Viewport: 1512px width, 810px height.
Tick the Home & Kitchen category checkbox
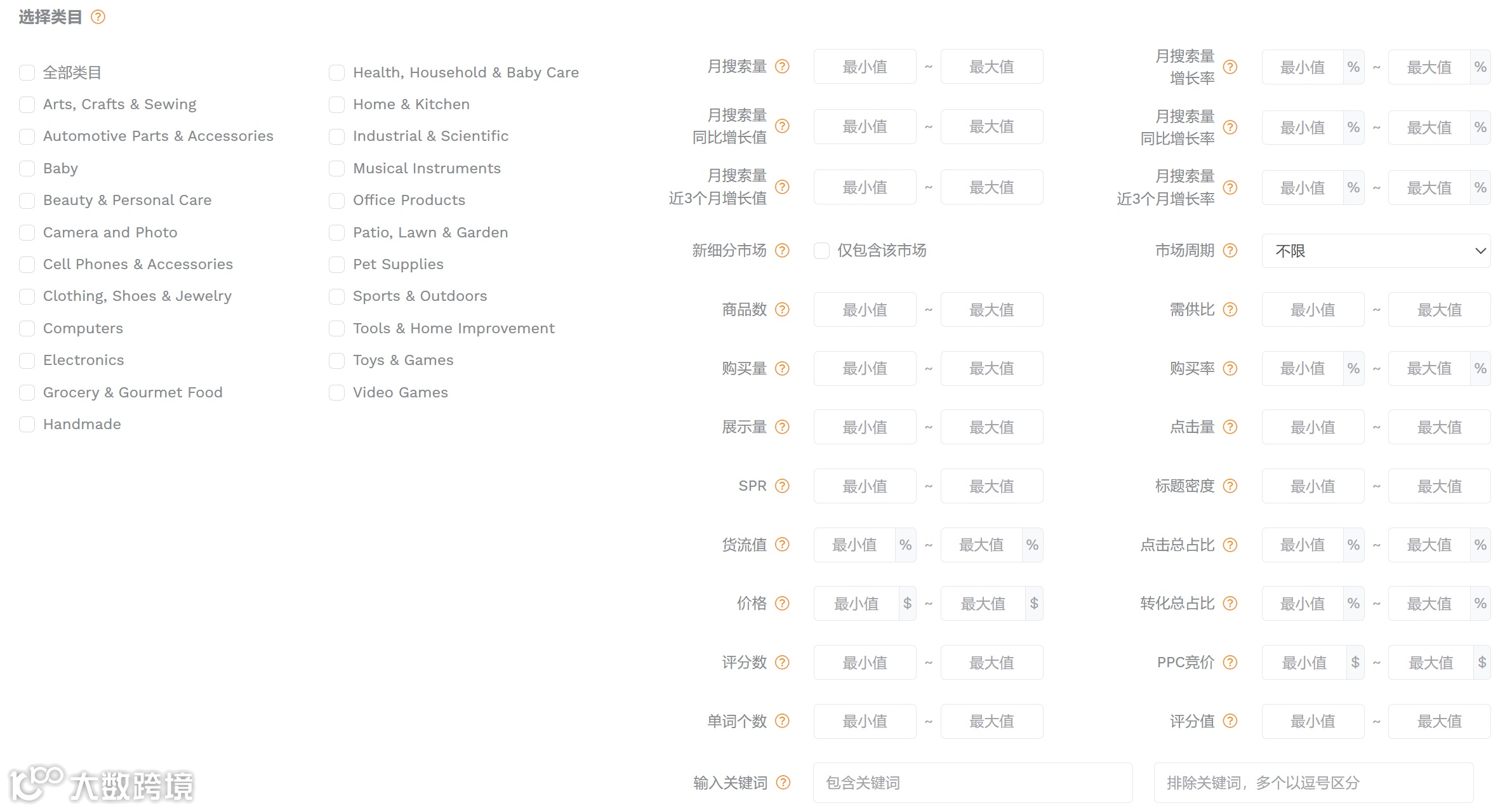pos(336,105)
